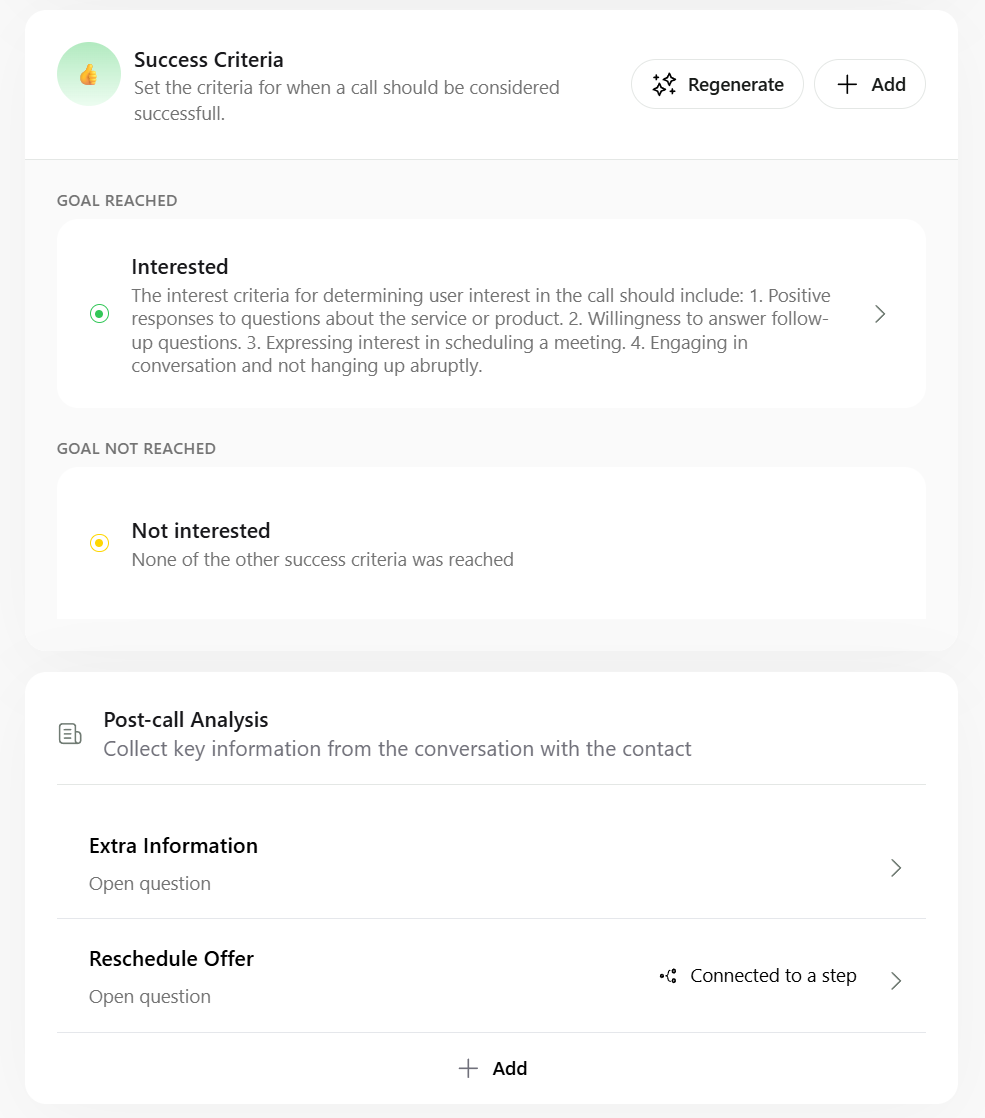Screen dimensions: 985x1118
Task: Click Add under Post-call Analysis
Action: 492,1068
